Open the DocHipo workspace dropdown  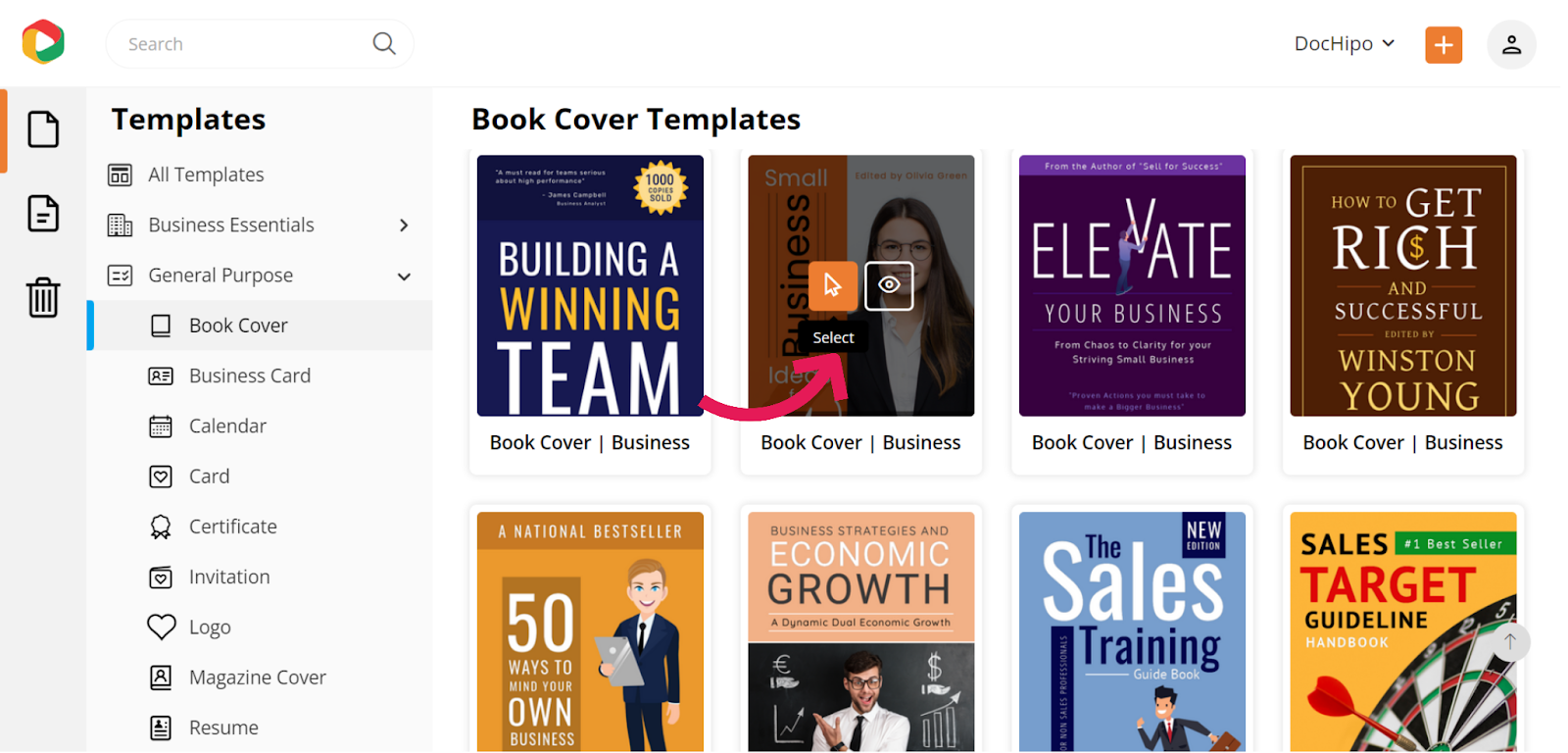tap(1345, 43)
